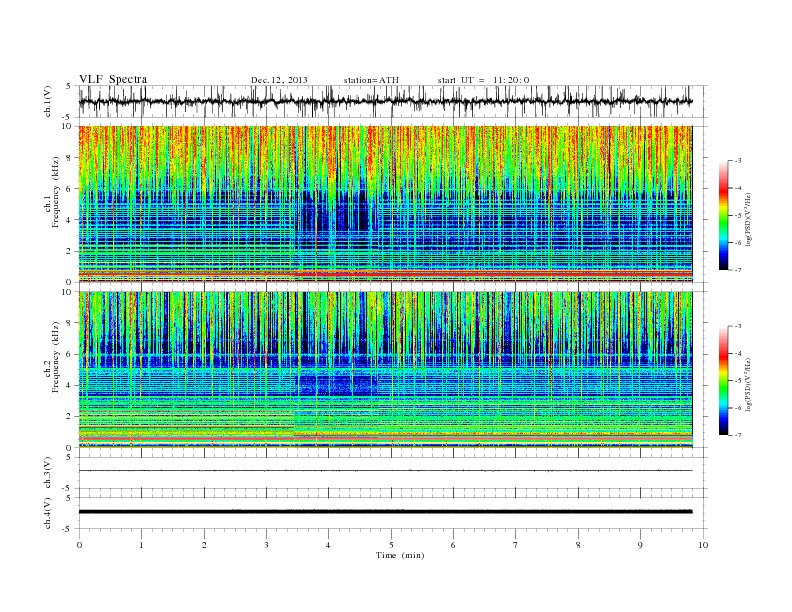Click the "6" kHz tick on ch.2 spectrogram
This screenshot has width=792, height=612.
[69, 354]
